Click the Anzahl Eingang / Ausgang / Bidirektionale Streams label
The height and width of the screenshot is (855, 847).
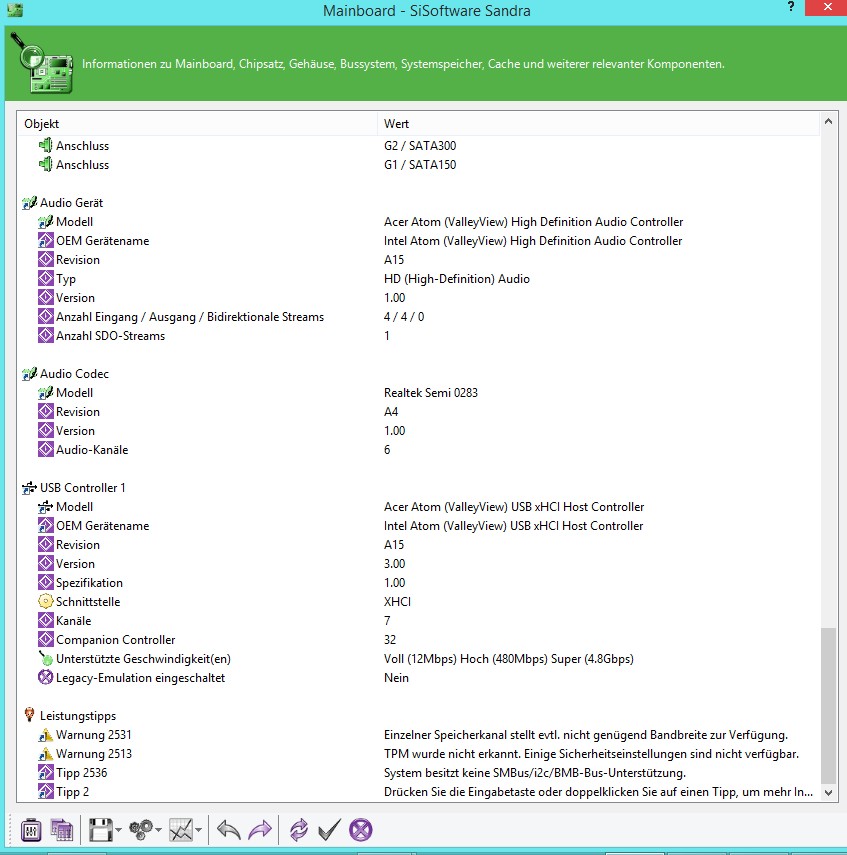(x=190, y=317)
